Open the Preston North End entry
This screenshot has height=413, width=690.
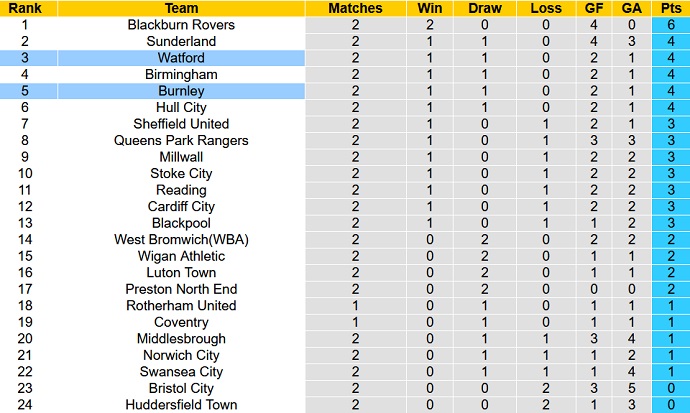(x=181, y=289)
